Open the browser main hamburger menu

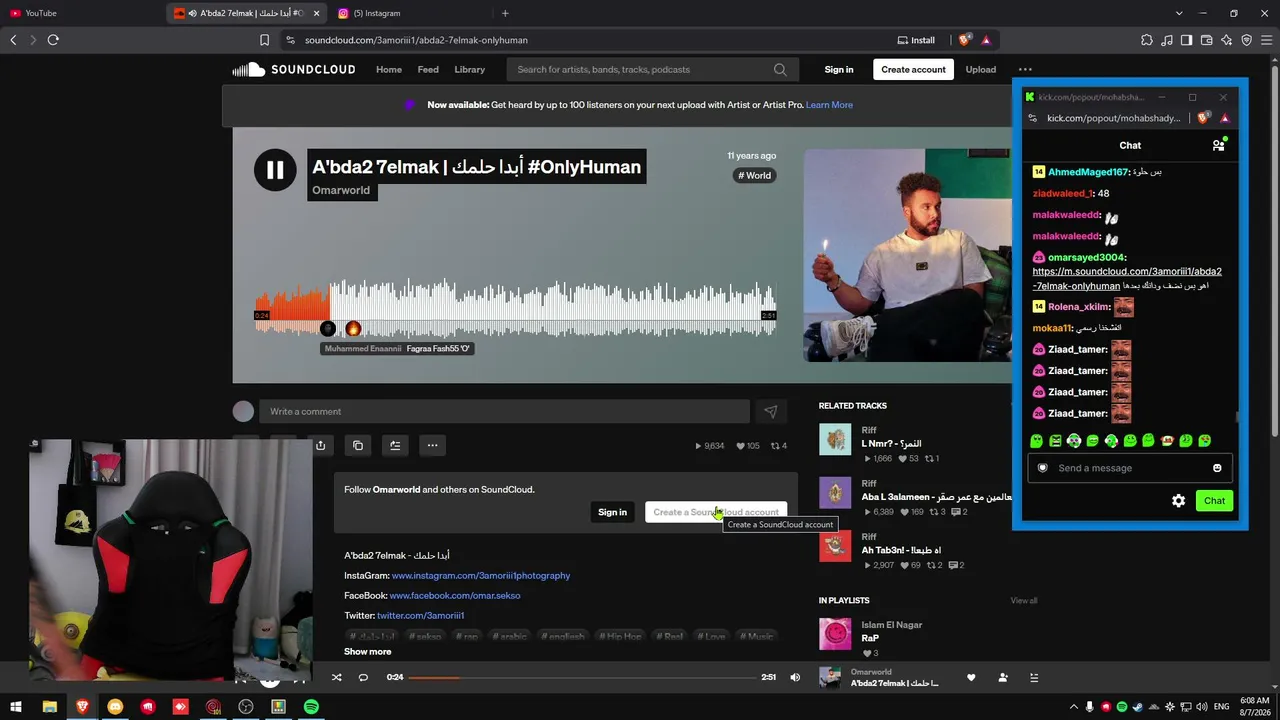coord(1267,40)
